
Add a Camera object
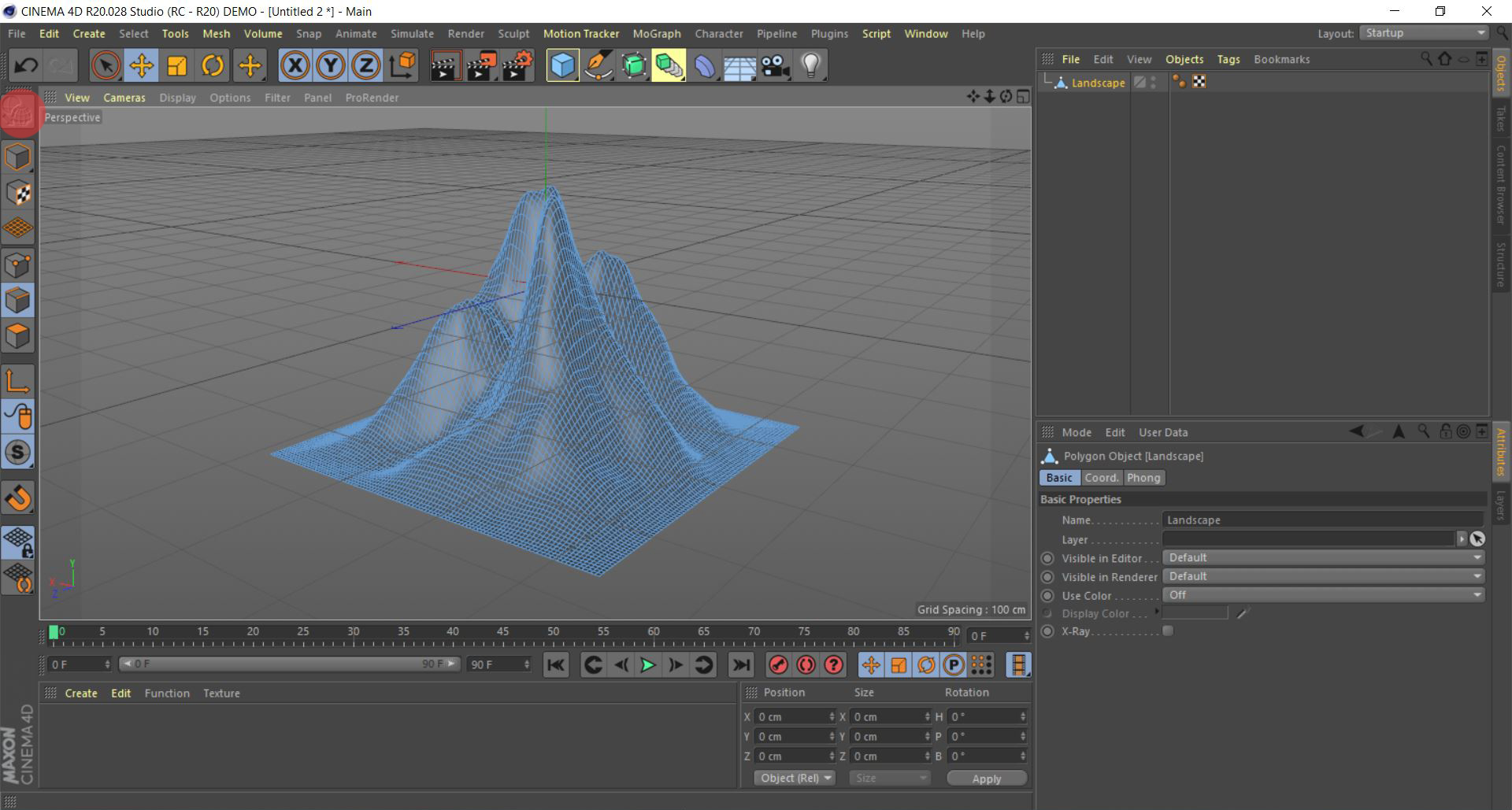pyautogui.click(x=776, y=65)
